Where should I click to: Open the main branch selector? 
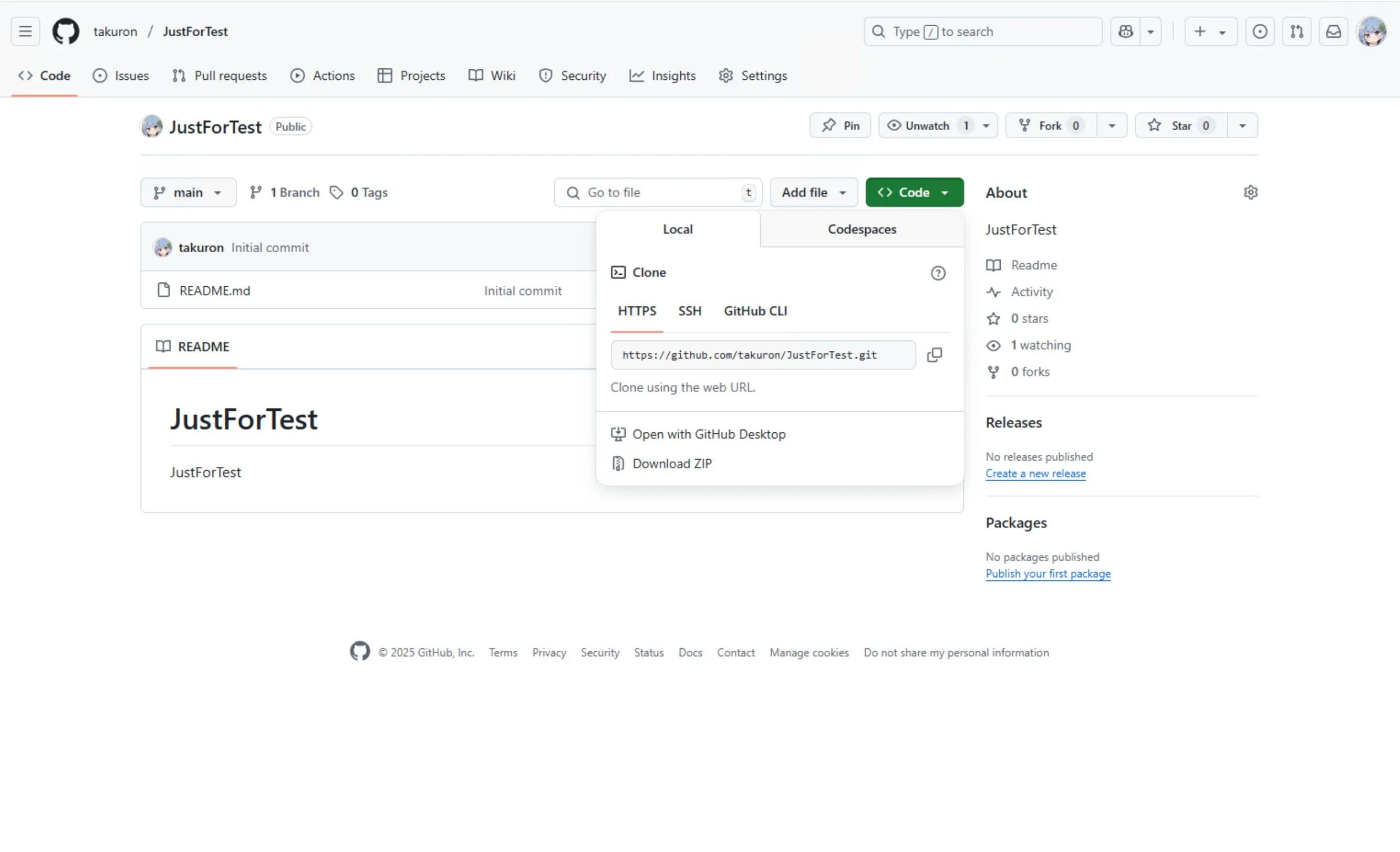188,193
